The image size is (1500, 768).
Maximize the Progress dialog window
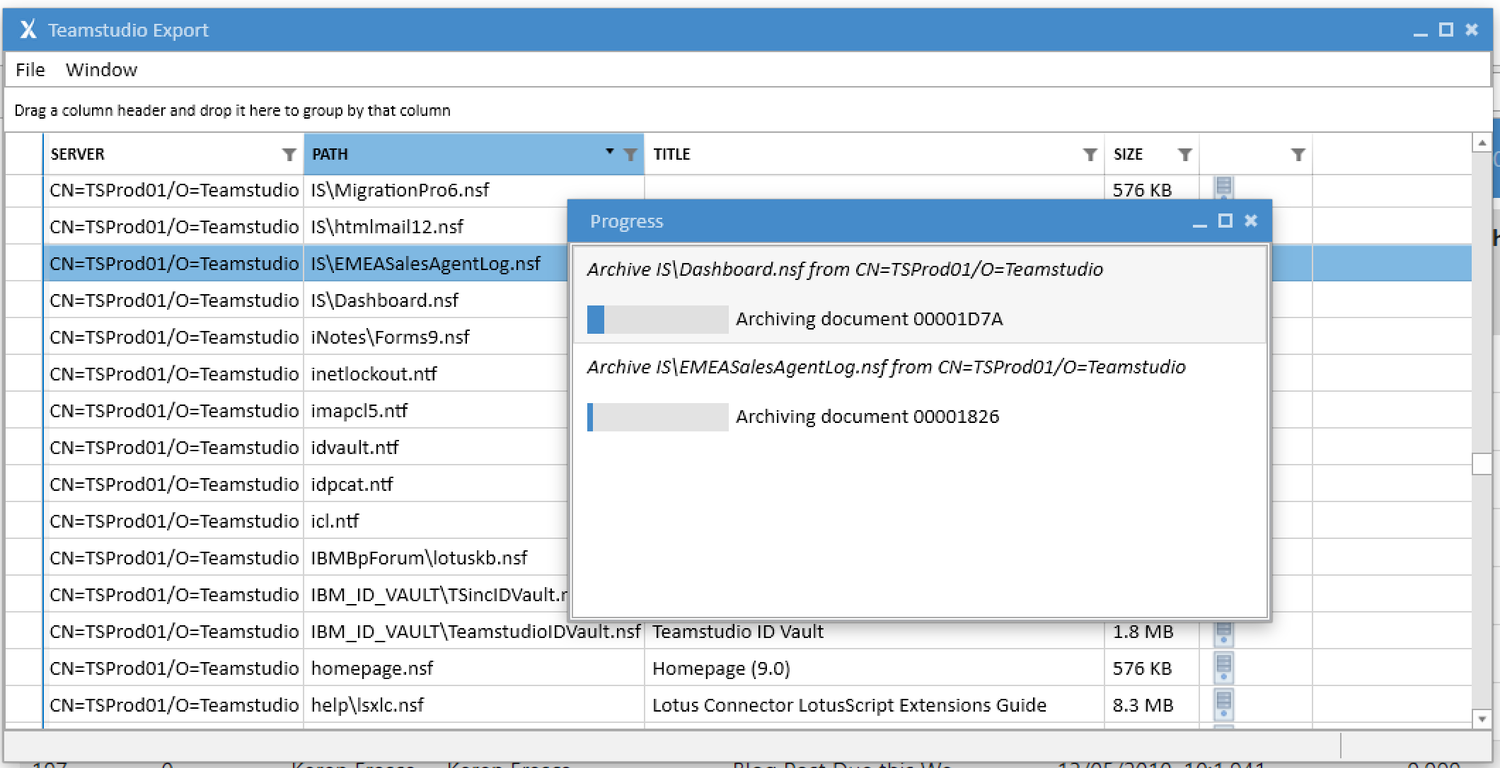point(1225,221)
